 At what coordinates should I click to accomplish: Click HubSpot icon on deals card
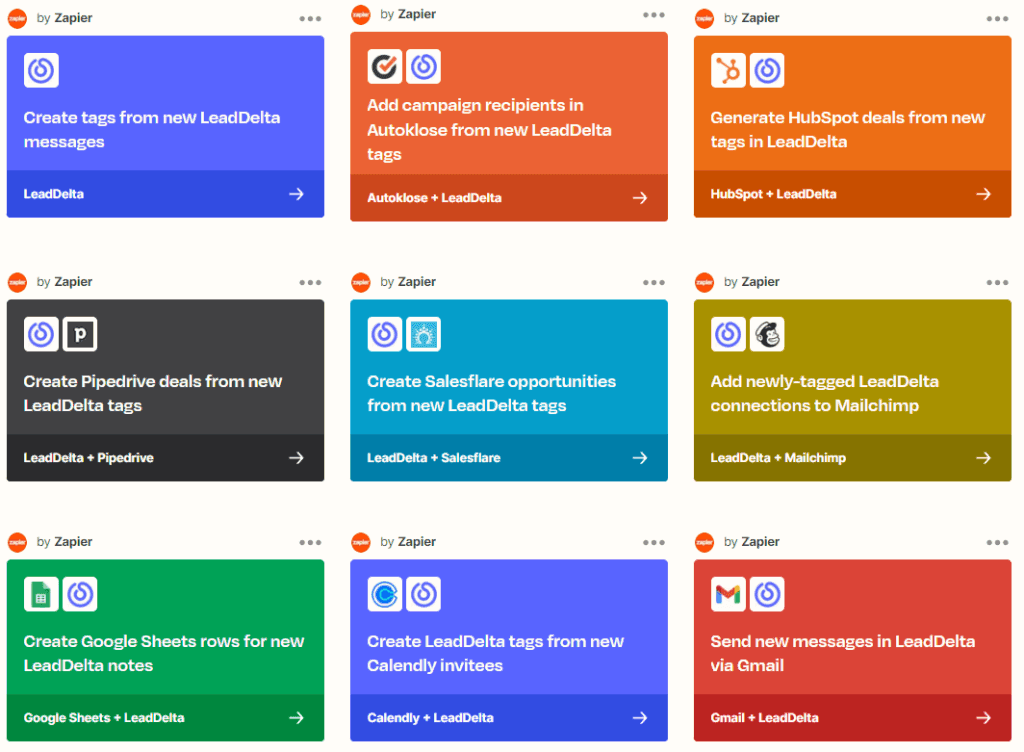point(728,70)
